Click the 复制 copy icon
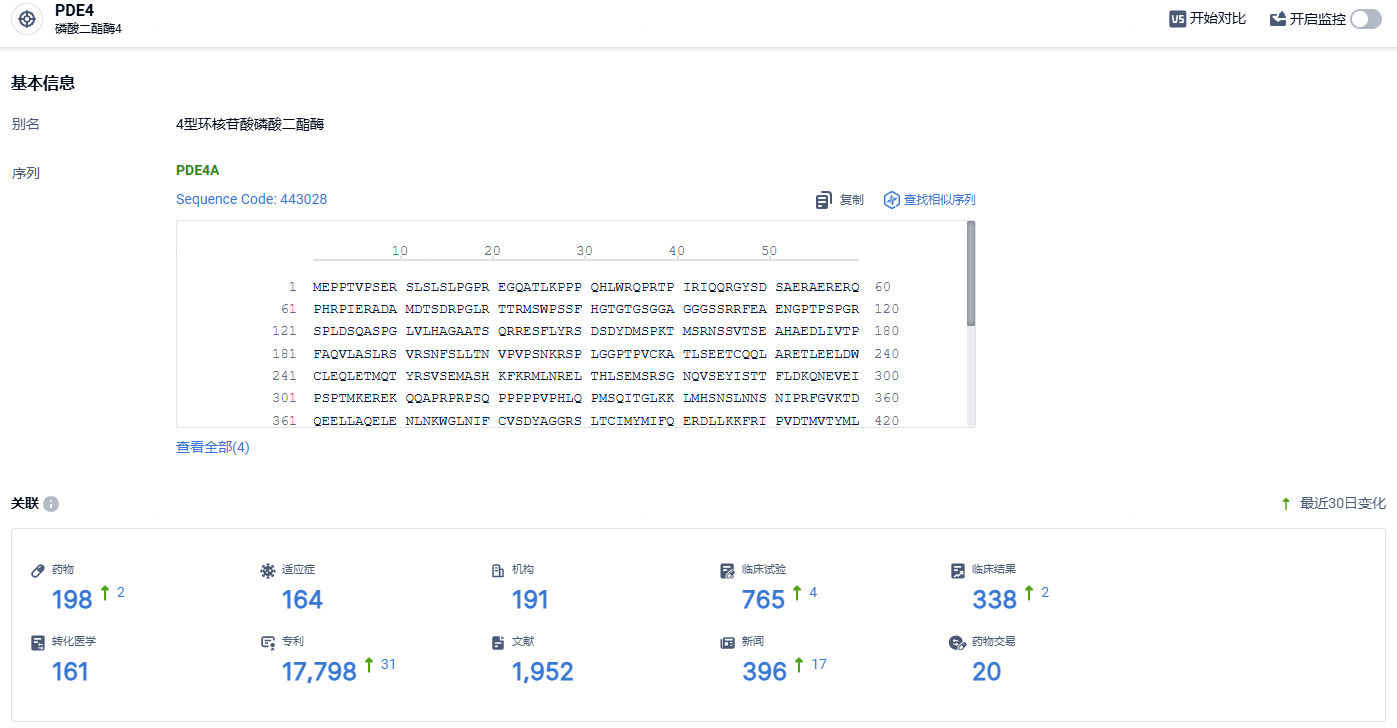 (824, 200)
